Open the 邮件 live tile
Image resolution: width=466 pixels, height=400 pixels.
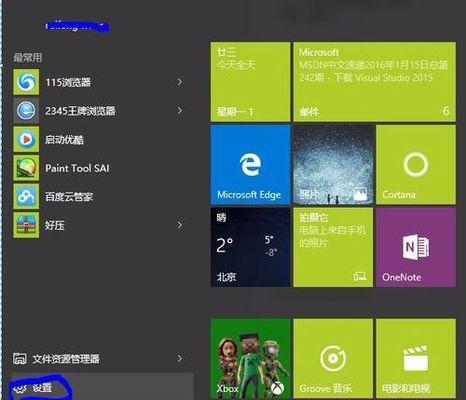click(374, 82)
